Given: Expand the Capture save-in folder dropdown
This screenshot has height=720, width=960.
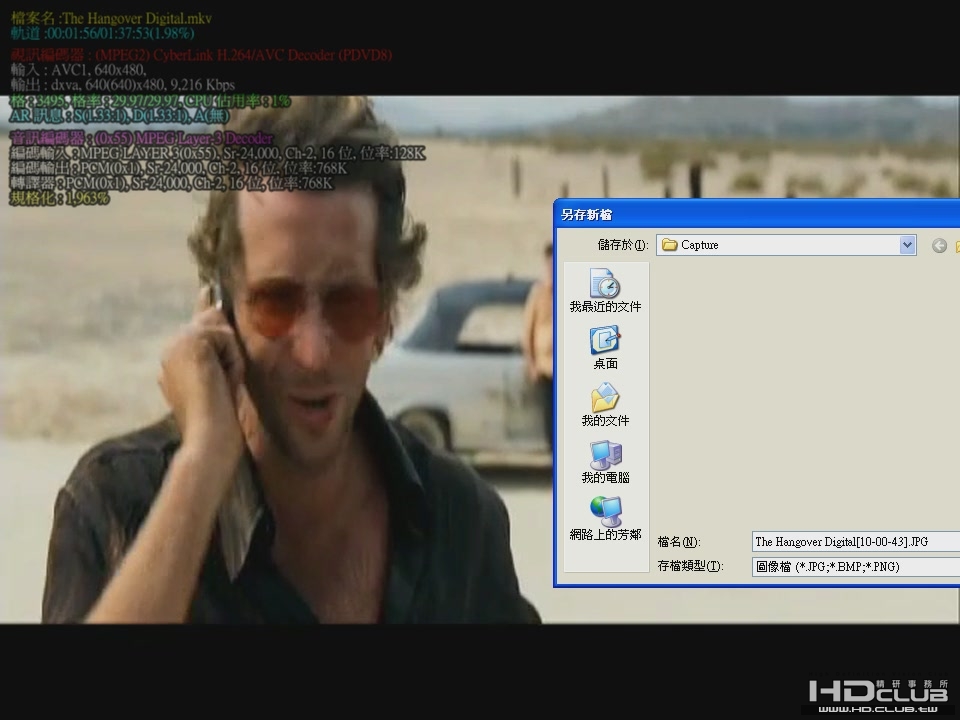Looking at the screenshot, I should tap(907, 245).
